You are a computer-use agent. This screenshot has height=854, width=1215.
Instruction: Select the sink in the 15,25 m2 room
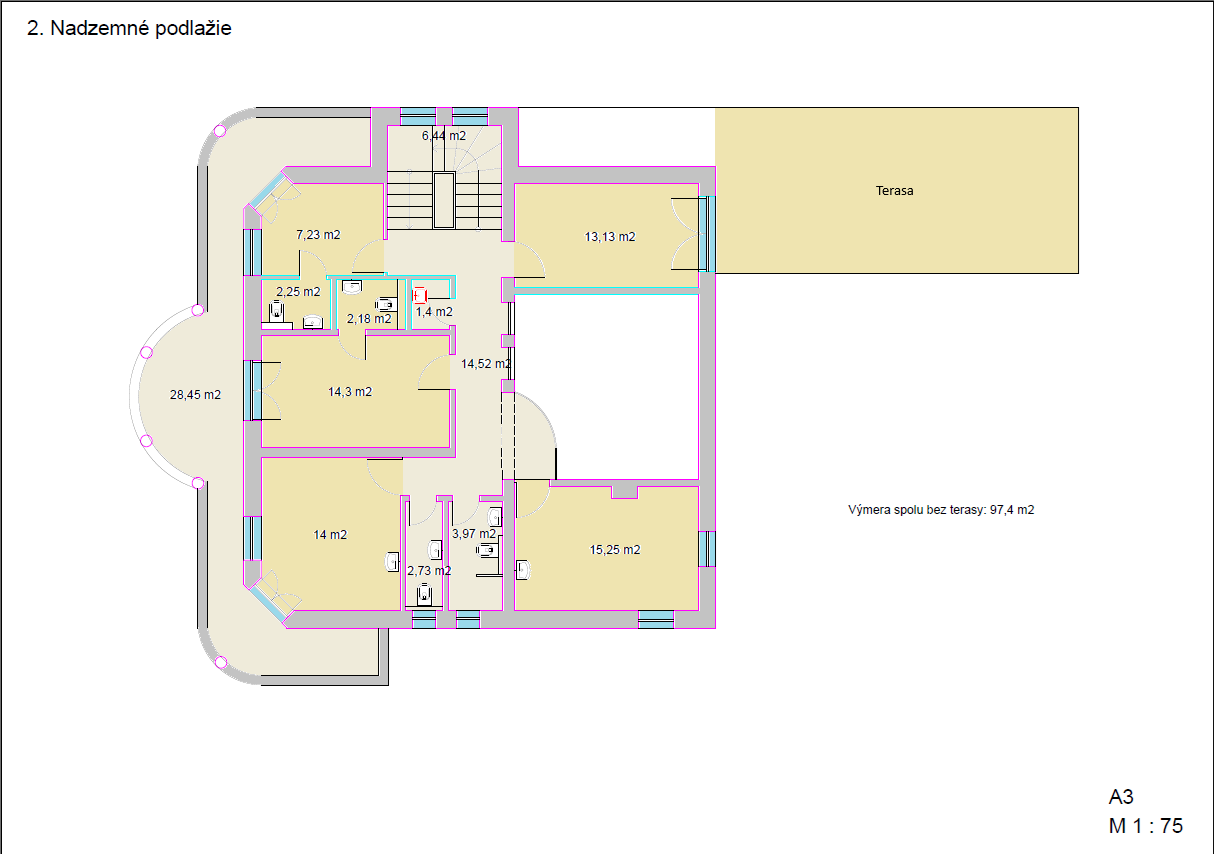(524, 570)
